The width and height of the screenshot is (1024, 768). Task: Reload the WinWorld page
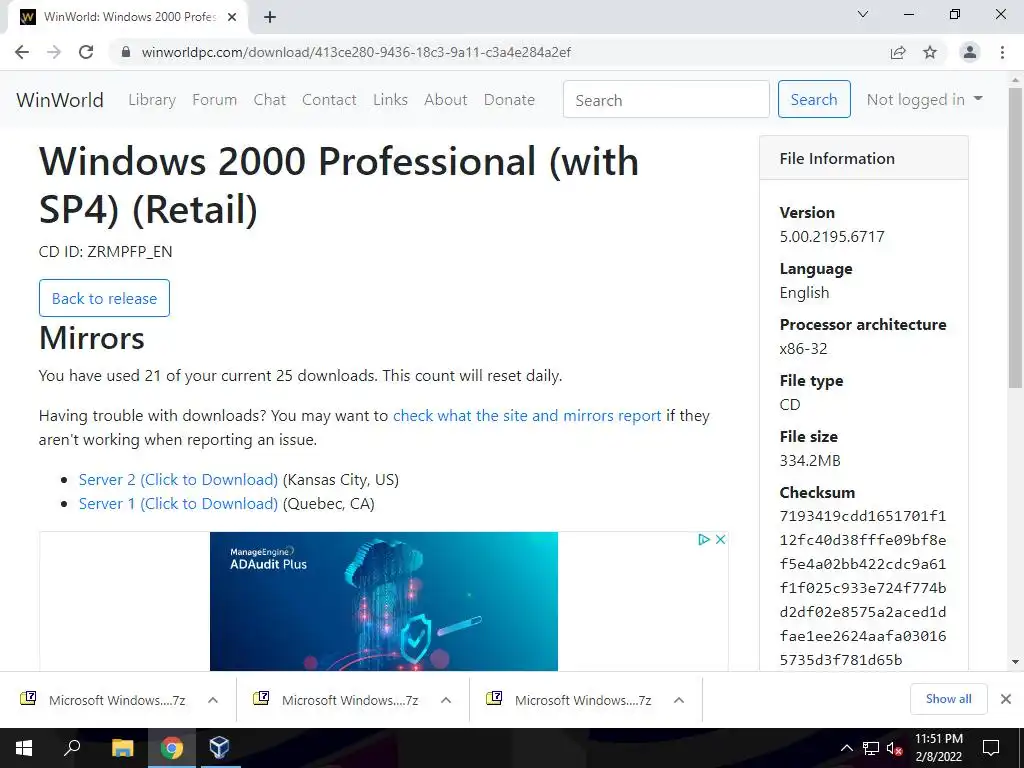point(86,52)
